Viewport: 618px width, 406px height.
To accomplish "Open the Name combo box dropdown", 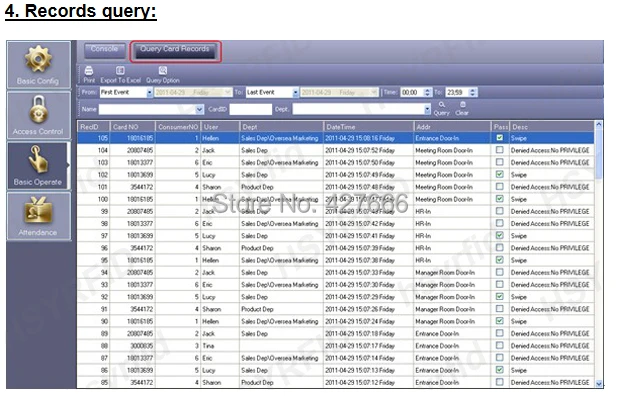I will [200, 109].
